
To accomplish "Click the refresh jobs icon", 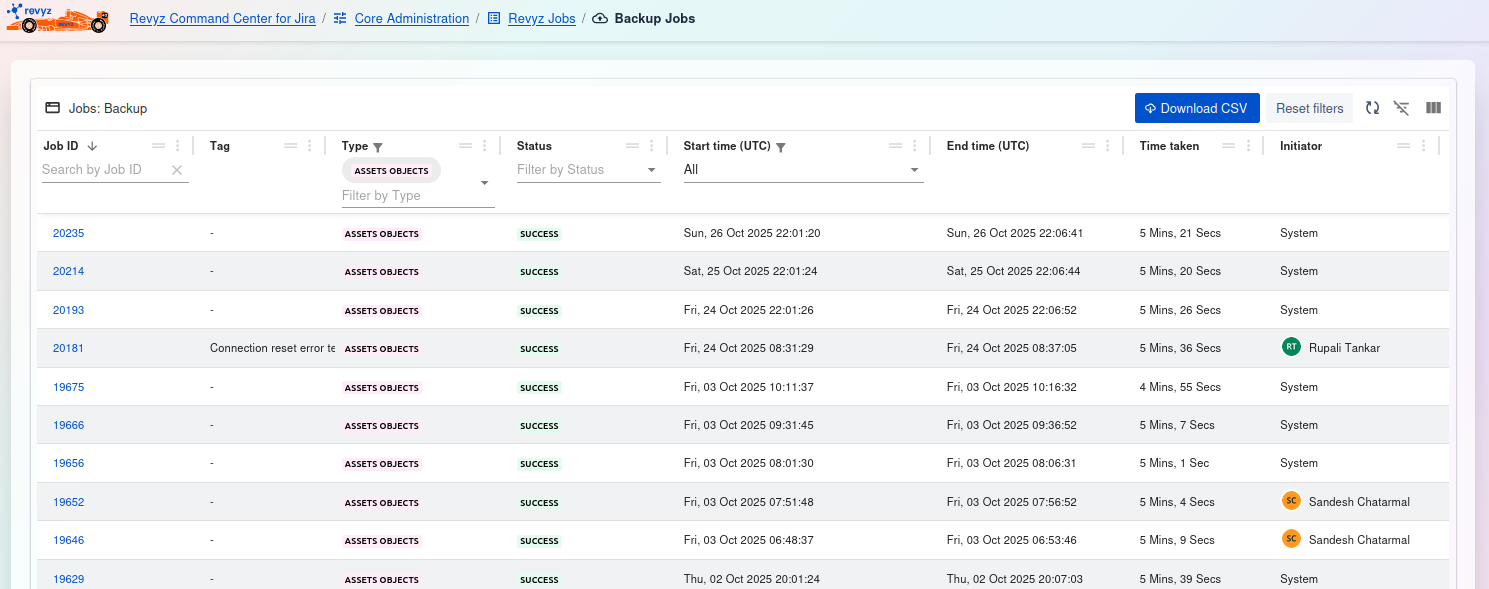I will pos(1372,108).
